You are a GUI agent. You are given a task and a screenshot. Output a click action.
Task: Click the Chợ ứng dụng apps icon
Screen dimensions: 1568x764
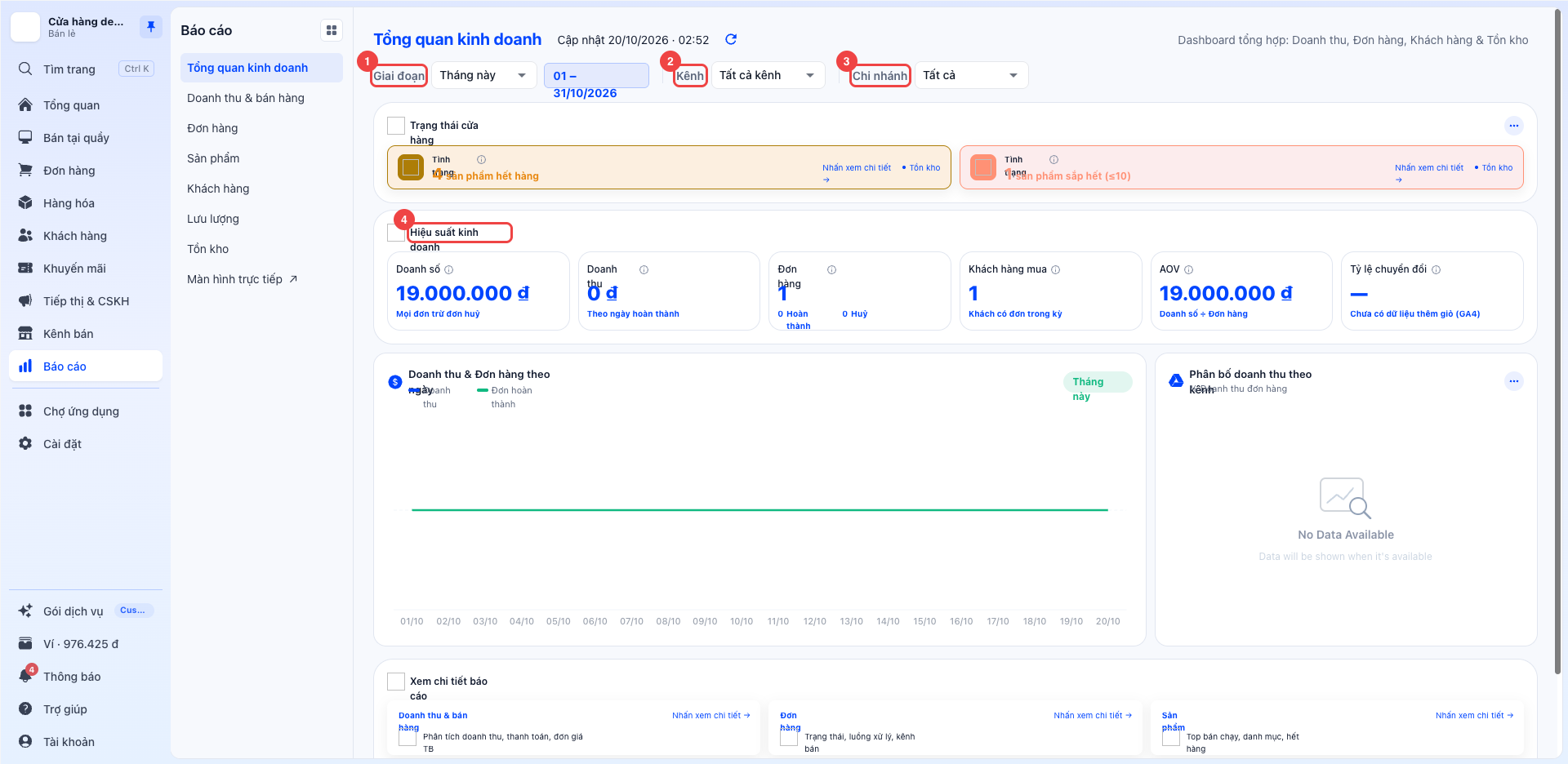[25, 411]
